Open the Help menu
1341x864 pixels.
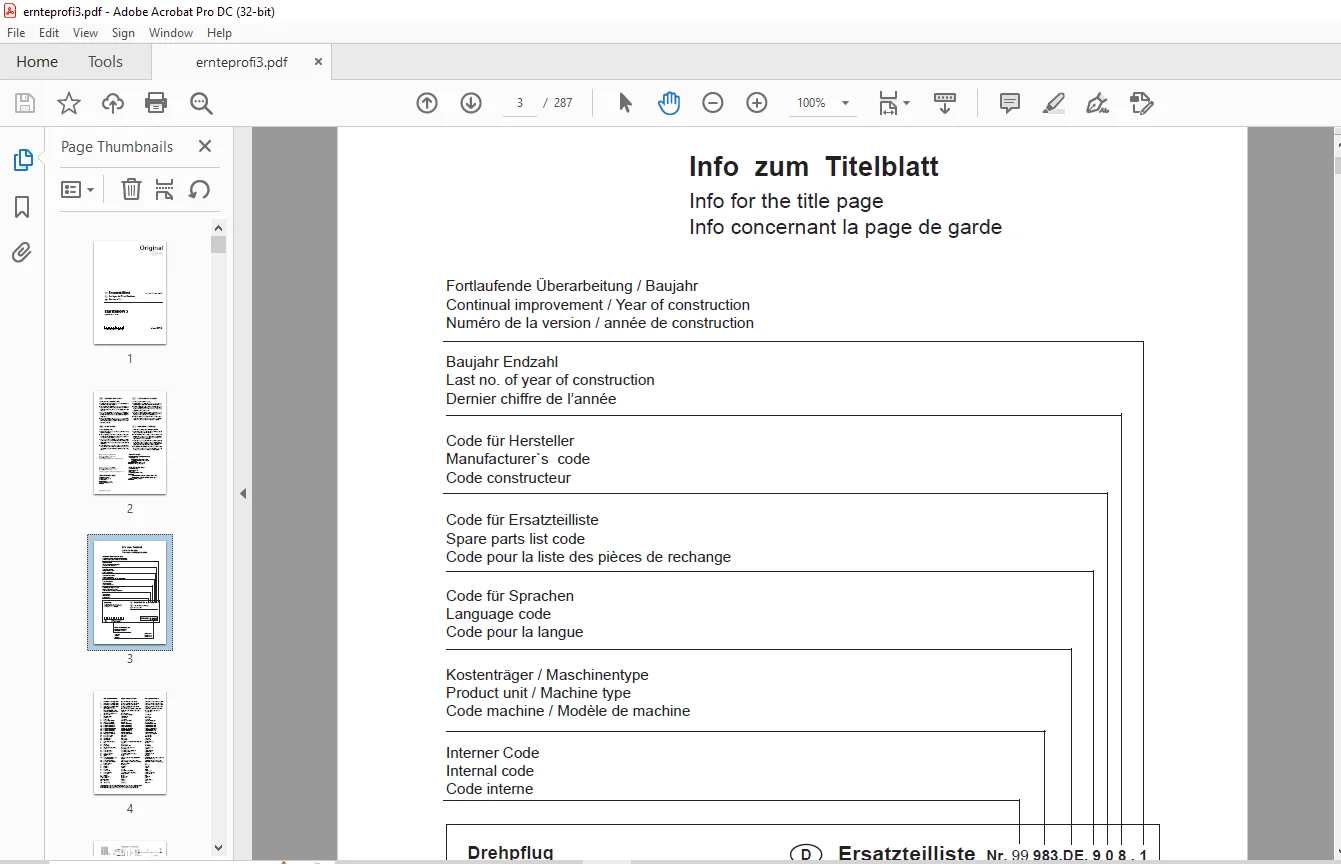[x=219, y=33]
